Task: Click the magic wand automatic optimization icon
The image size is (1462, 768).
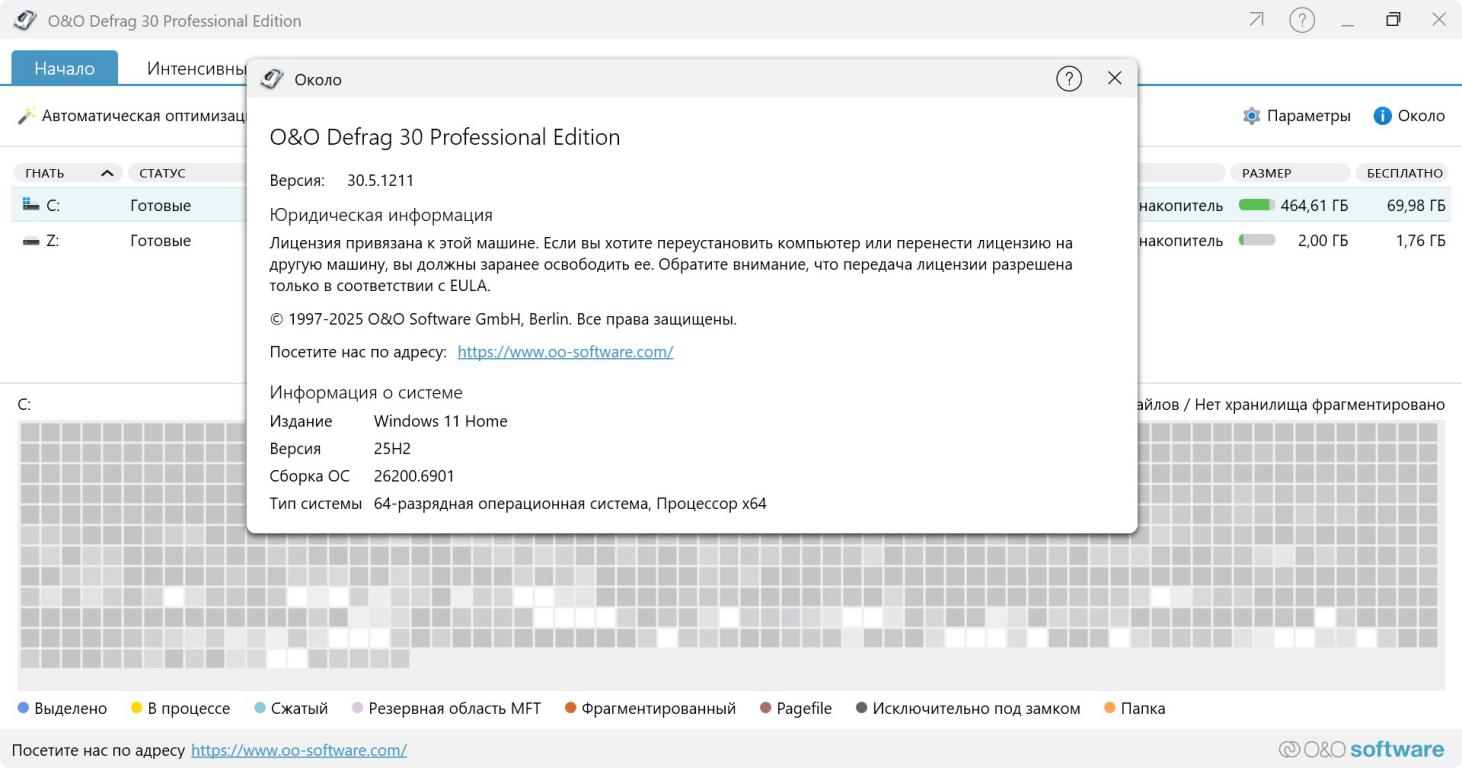Action: pyautogui.click(x=26, y=116)
